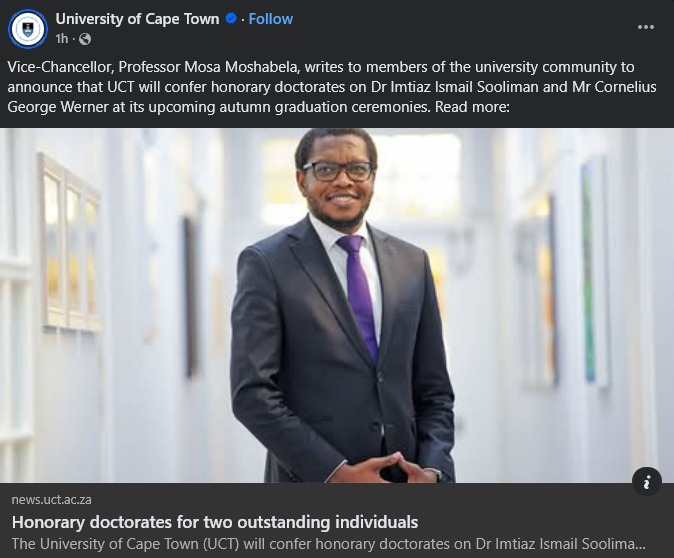The width and height of the screenshot is (674, 558).
Task: Click the globe public audience icon
Action: pos(85,39)
